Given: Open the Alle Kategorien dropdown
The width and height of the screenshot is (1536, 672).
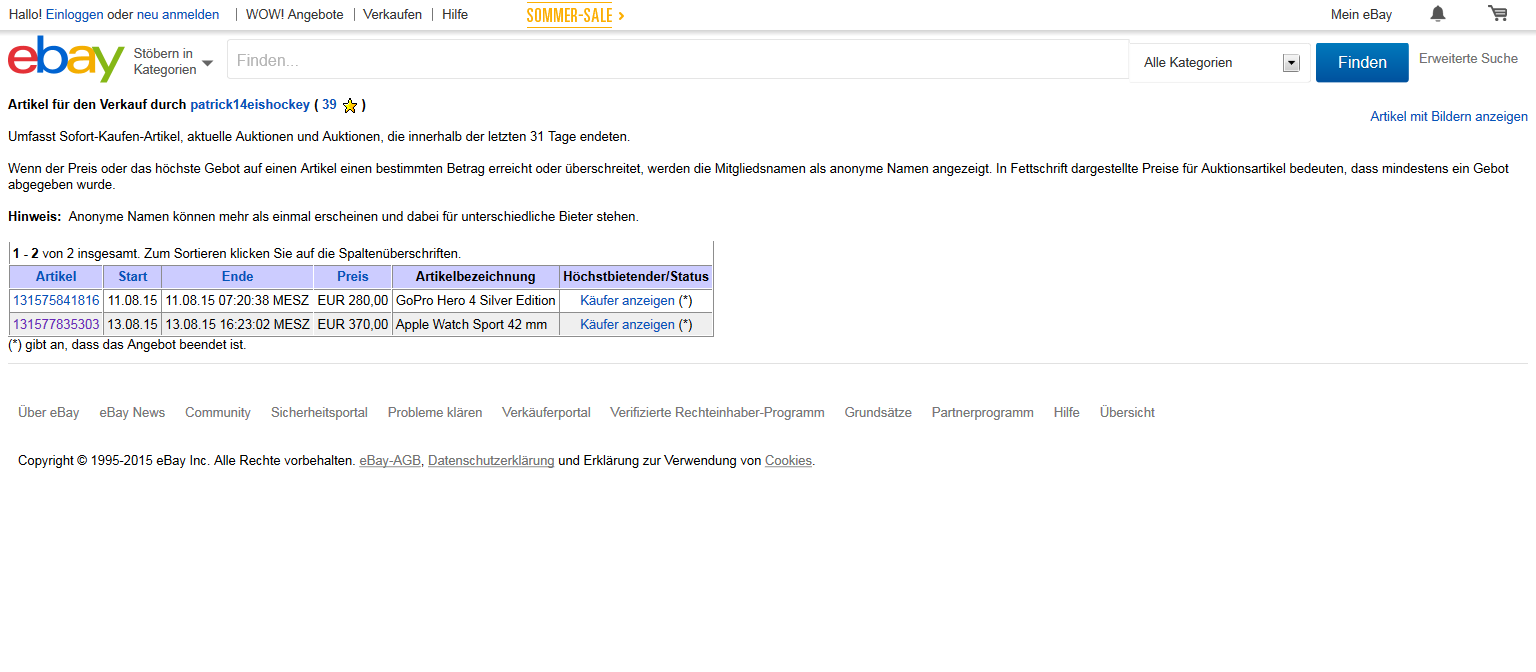Looking at the screenshot, I should click(x=1221, y=63).
